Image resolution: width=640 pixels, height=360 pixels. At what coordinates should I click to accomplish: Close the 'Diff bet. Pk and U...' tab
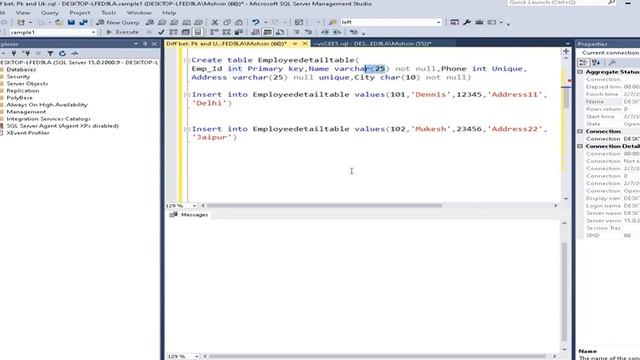pyautogui.click(x=305, y=43)
